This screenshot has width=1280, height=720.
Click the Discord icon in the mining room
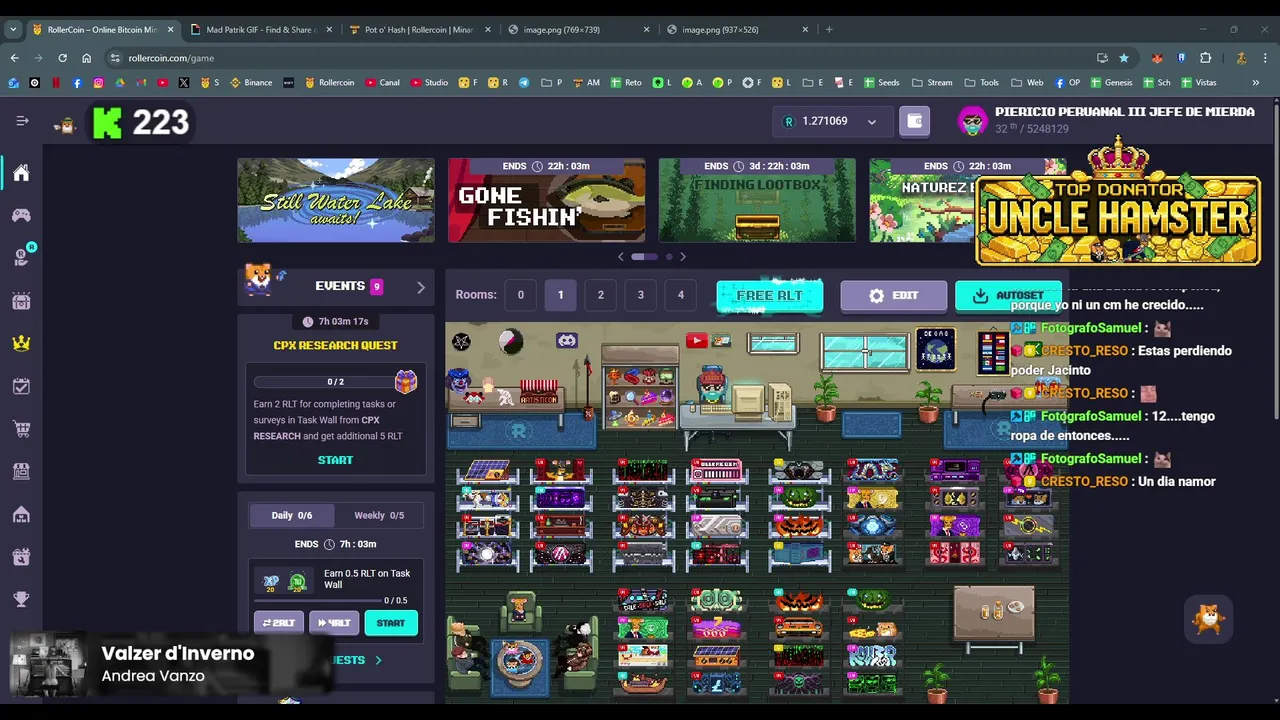pyautogui.click(x=566, y=341)
